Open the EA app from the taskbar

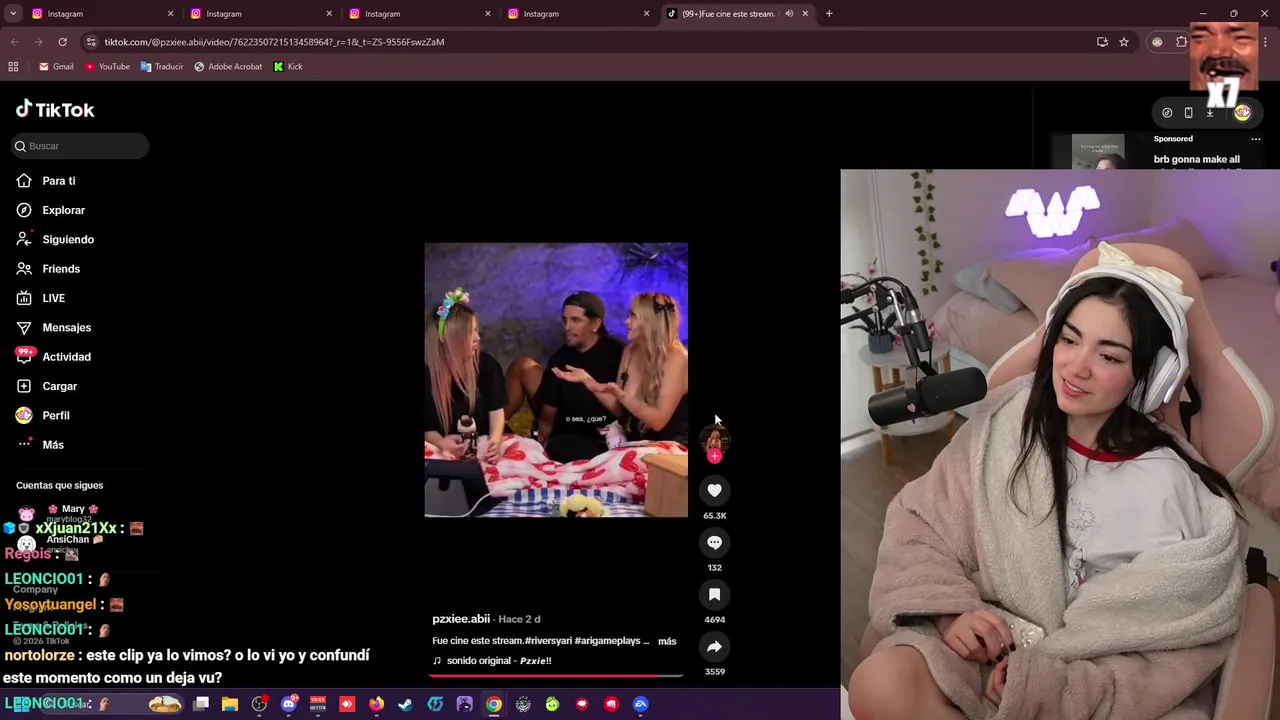pos(640,704)
